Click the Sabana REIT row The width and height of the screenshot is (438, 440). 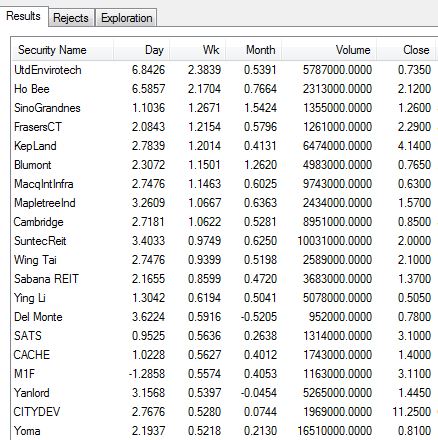[x=224, y=279]
